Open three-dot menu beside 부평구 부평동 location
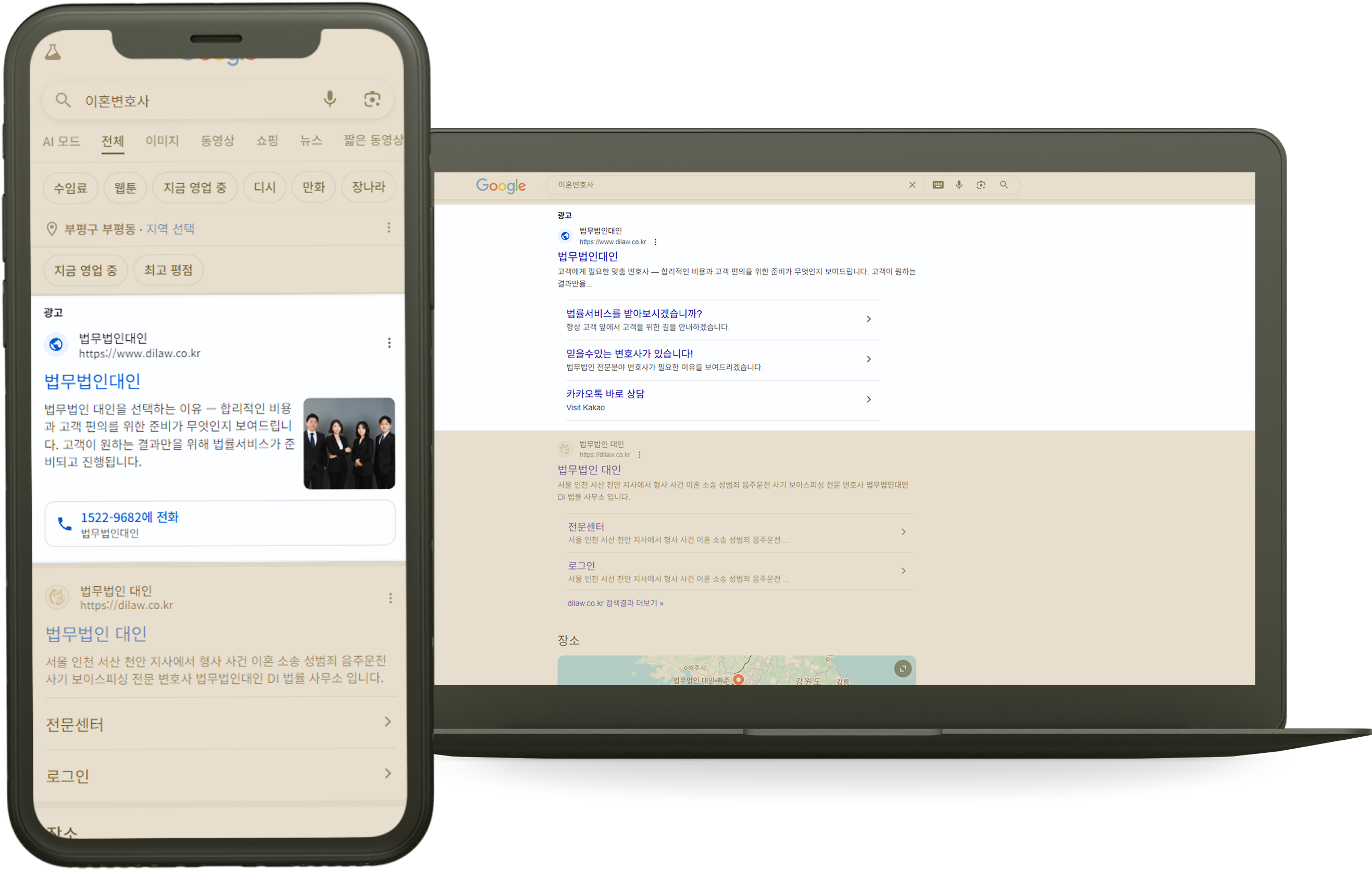Image resolution: width=1372 pixels, height=869 pixels. (389, 228)
